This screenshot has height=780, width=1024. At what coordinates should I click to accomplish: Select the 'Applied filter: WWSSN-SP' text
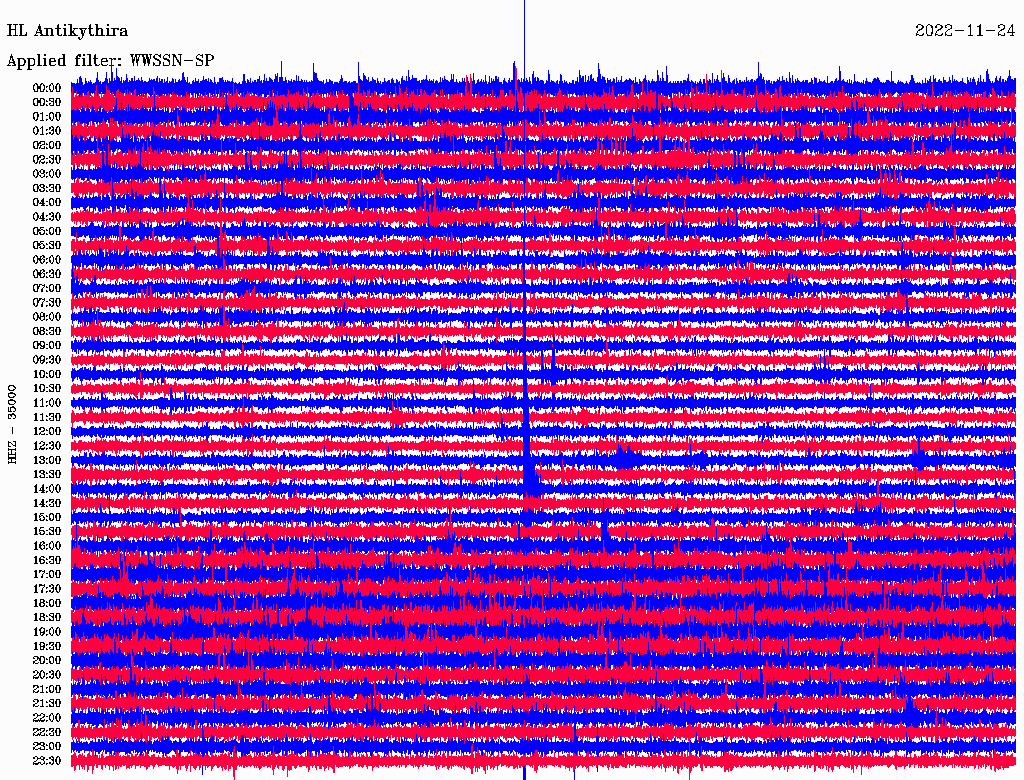click(110, 61)
